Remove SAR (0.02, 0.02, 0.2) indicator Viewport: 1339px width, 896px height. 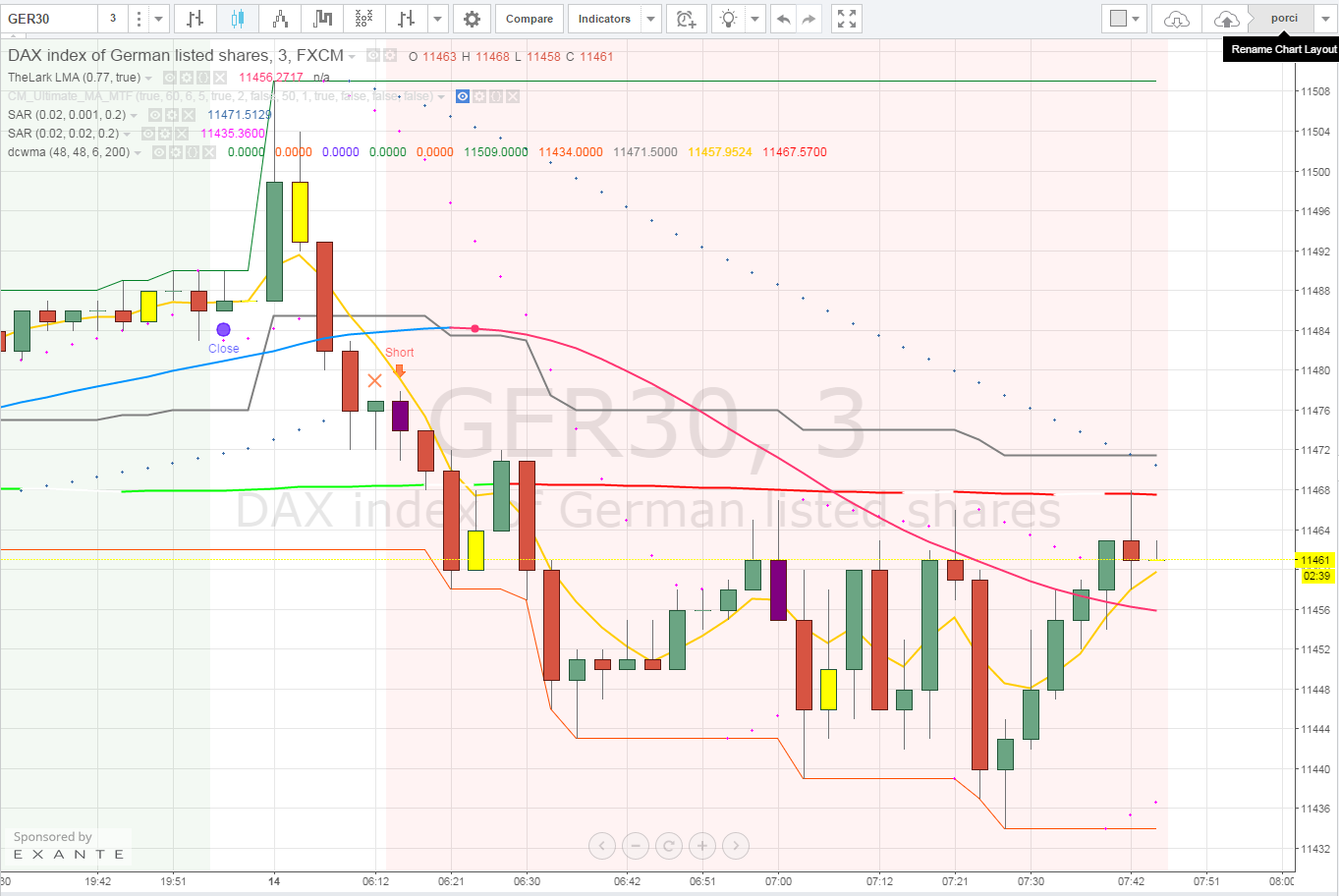tap(181, 134)
